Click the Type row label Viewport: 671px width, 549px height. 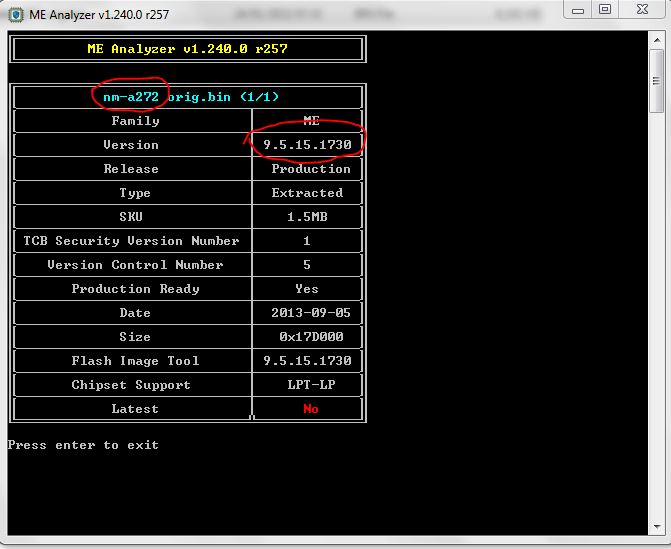(135, 193)
